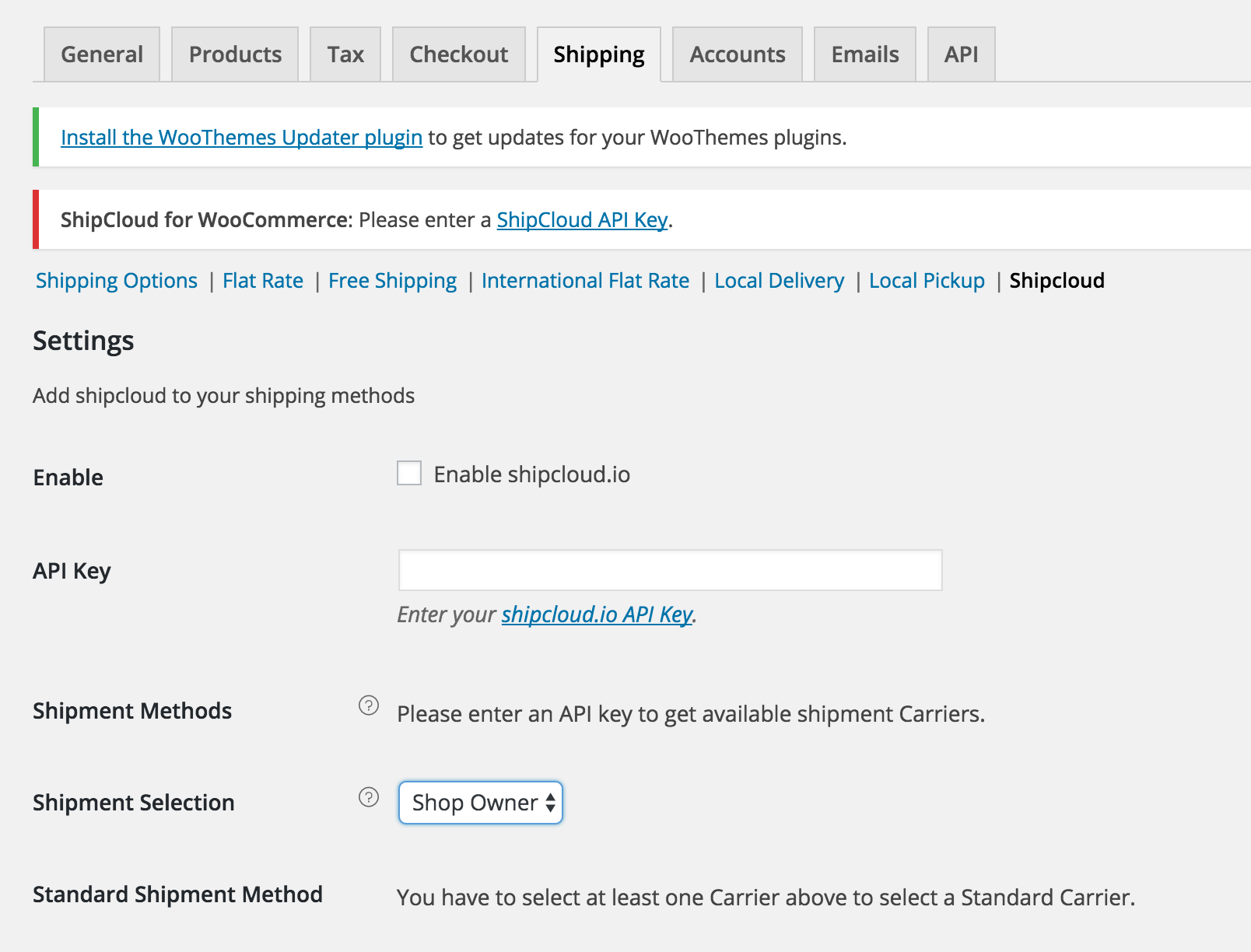Switch to the General tab
The image size is (1251, 952).
point(102,54)
